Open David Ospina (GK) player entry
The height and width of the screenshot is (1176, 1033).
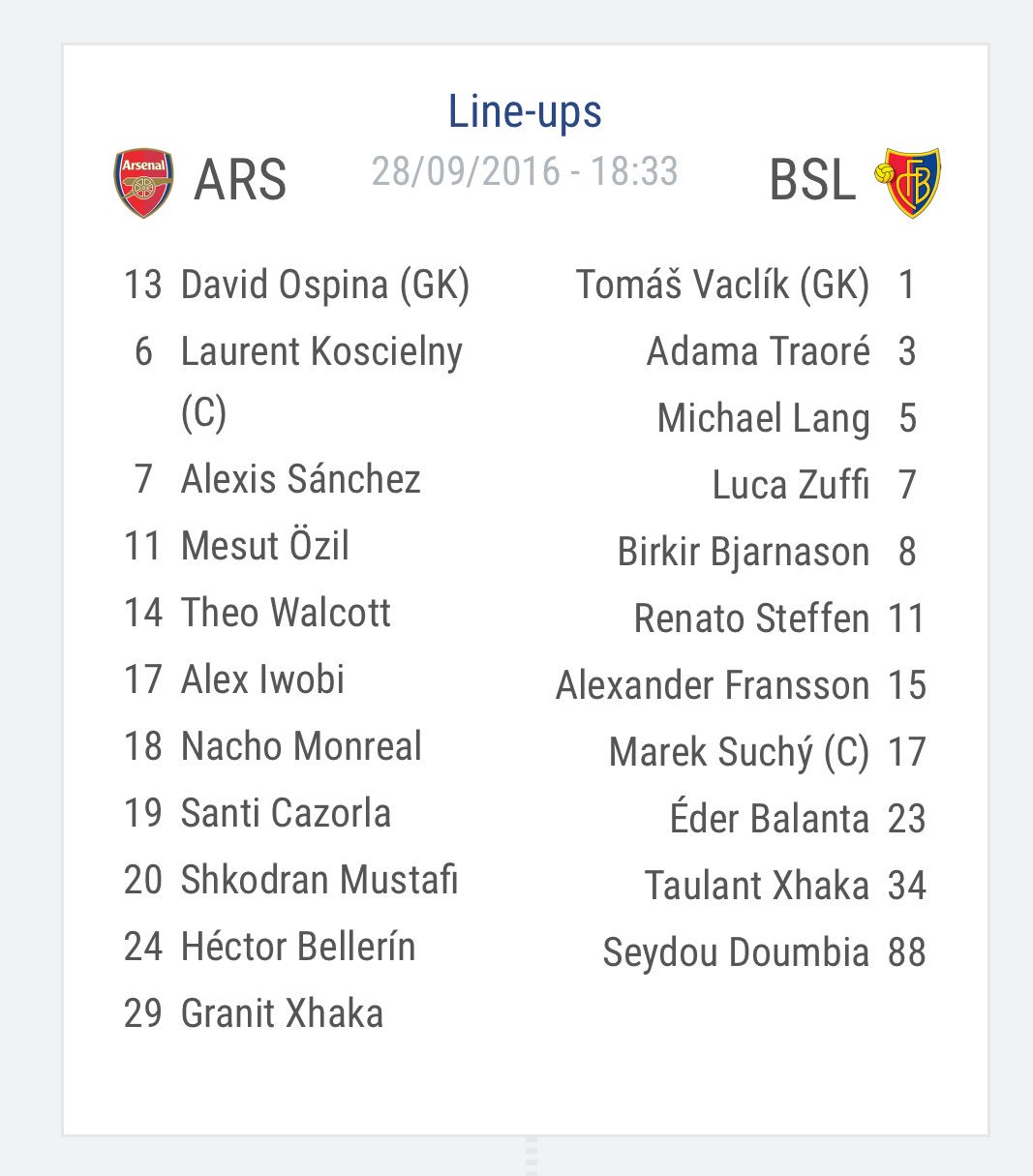(296, 285)
